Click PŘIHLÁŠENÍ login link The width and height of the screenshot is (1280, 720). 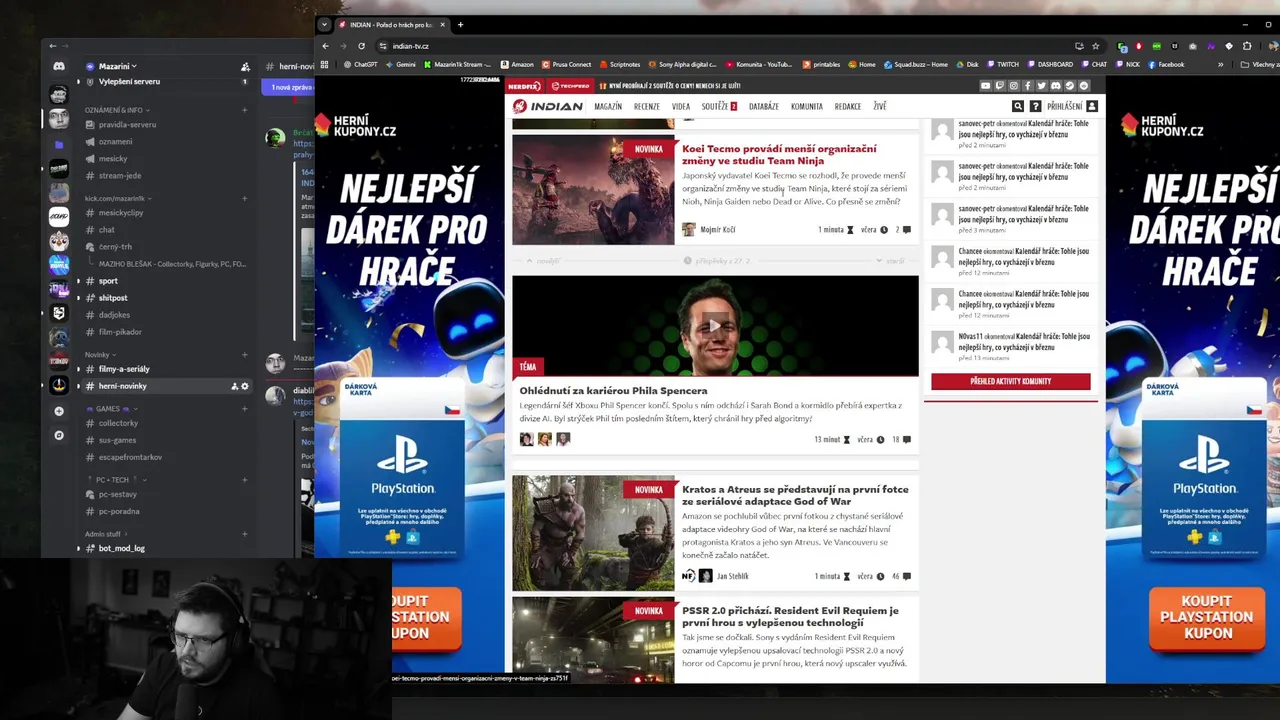click(x=1064, y=106)
